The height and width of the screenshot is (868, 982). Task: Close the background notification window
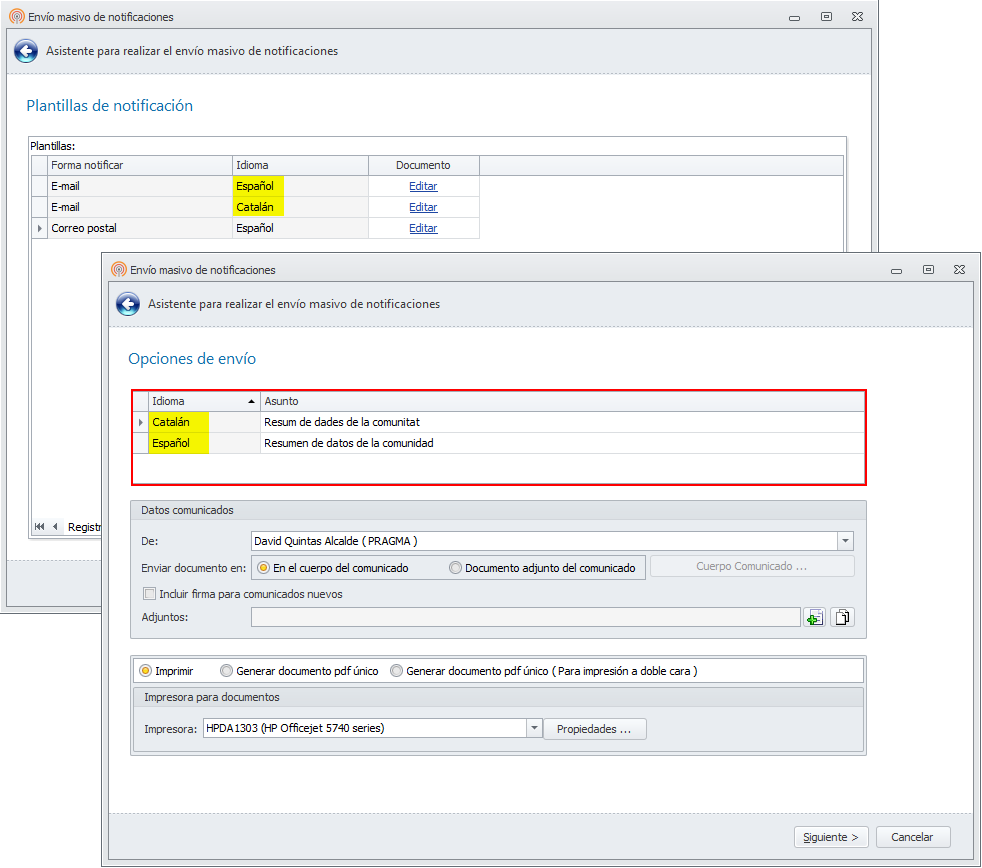857,17
